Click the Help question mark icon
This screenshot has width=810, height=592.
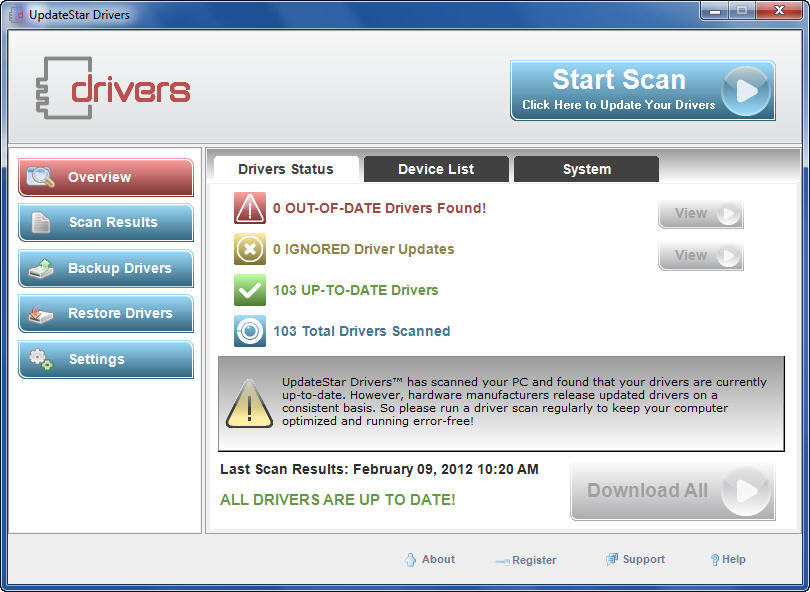pyautogui.click(x=715, y=560)
